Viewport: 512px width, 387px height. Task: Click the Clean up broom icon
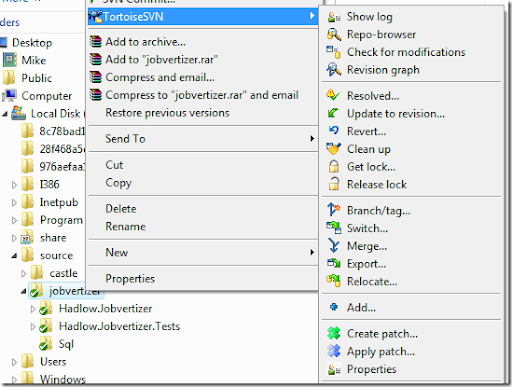(x=334, y=149)
